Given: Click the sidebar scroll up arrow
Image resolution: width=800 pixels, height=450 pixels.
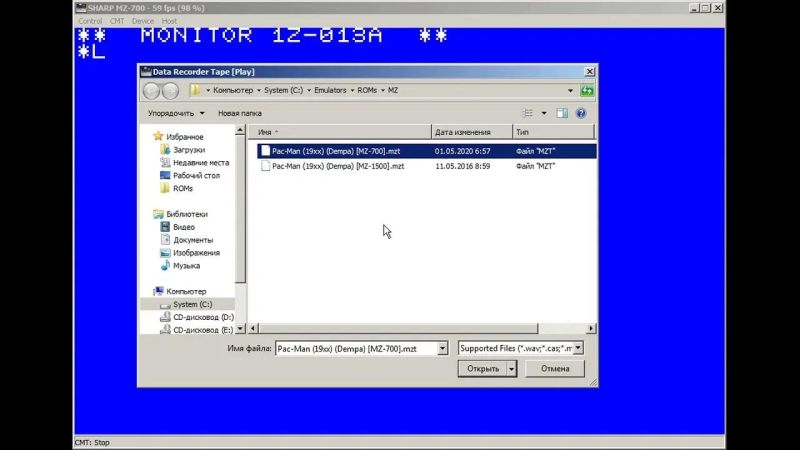Looking at the screenshot, I should pyautogui.click(x=240, y=131).
